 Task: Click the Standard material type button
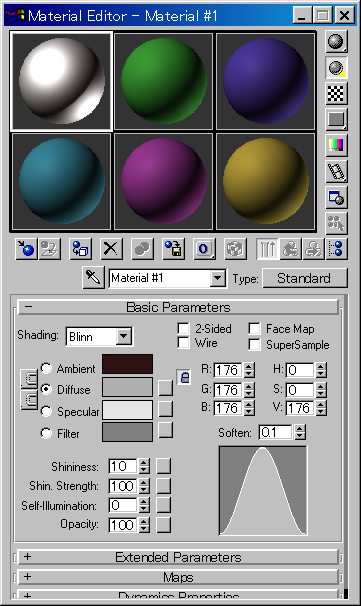click(305, 278)
